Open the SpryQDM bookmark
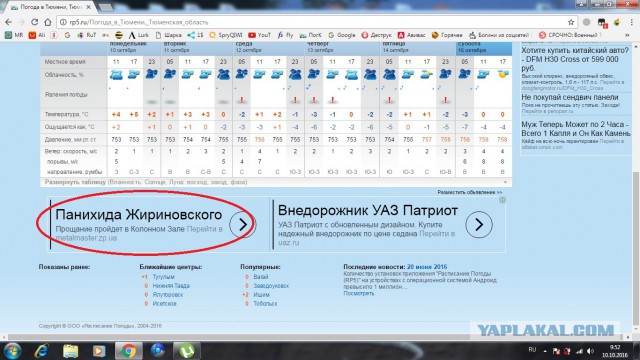Image resolution: width=640 pixels, height=360 pixels. coord(226,35)
